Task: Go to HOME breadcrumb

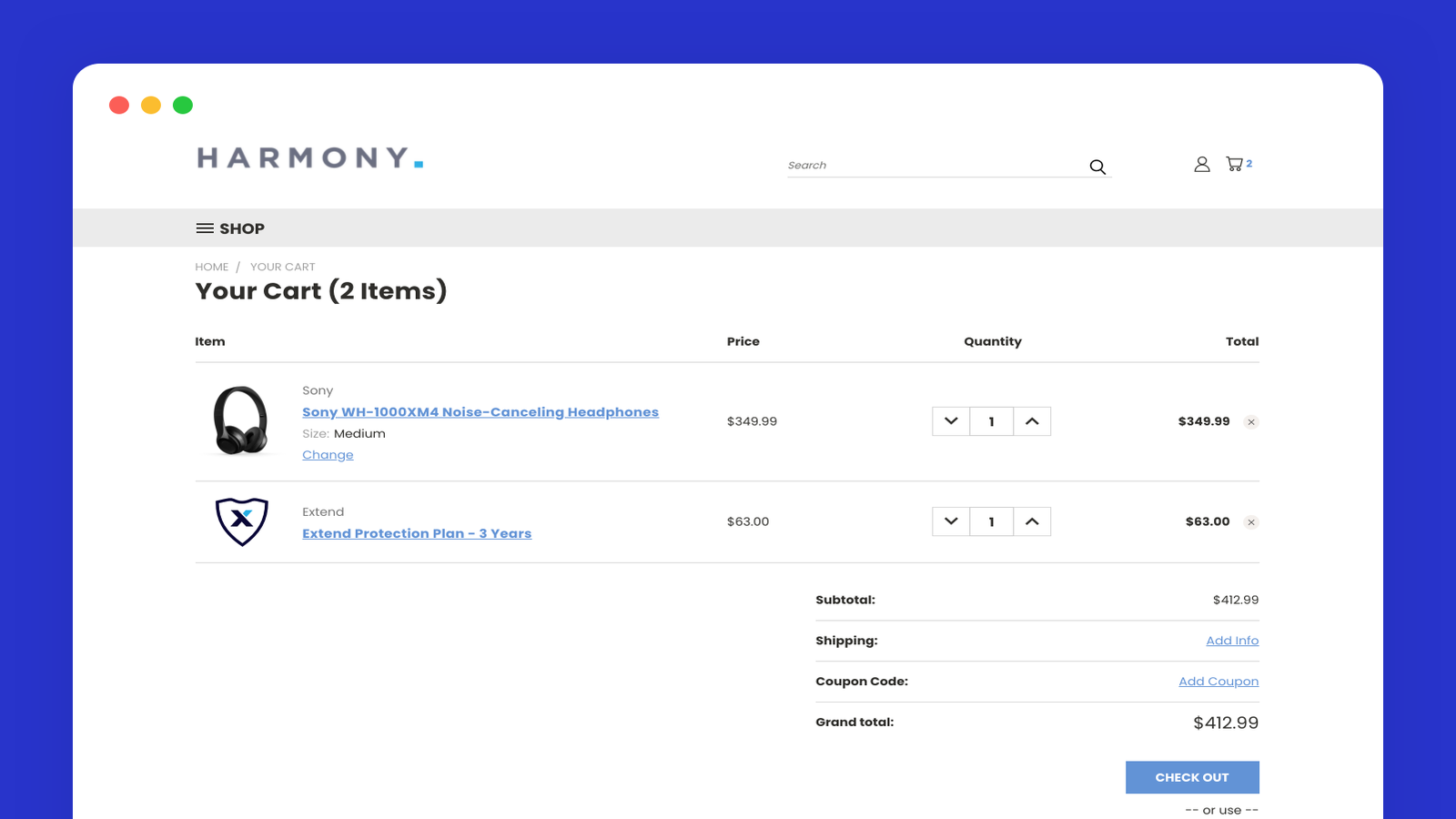Action: [212, 267]
